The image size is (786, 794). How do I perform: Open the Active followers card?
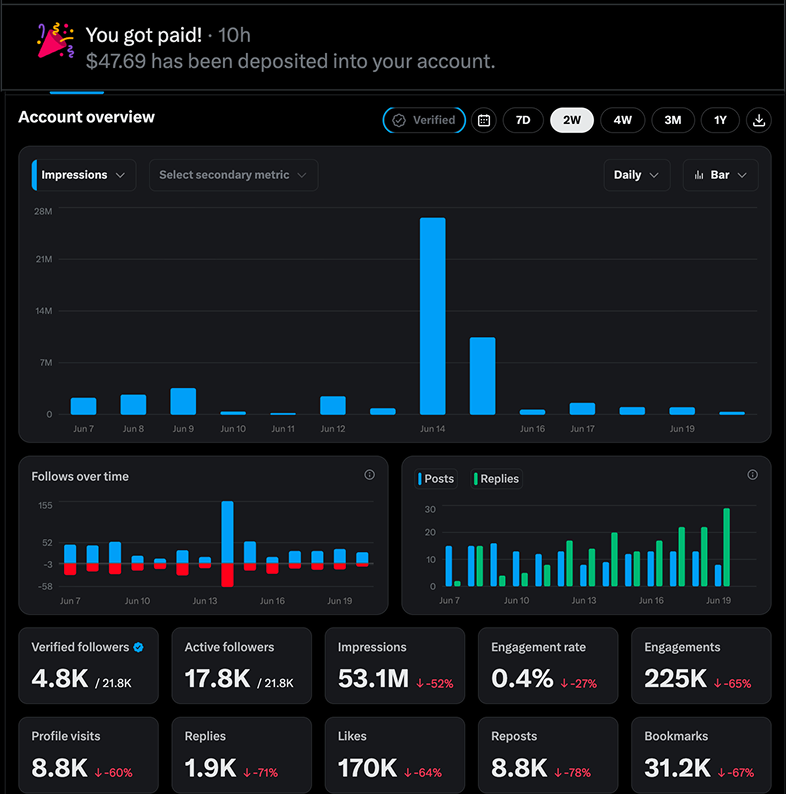[x=242, y=665]
